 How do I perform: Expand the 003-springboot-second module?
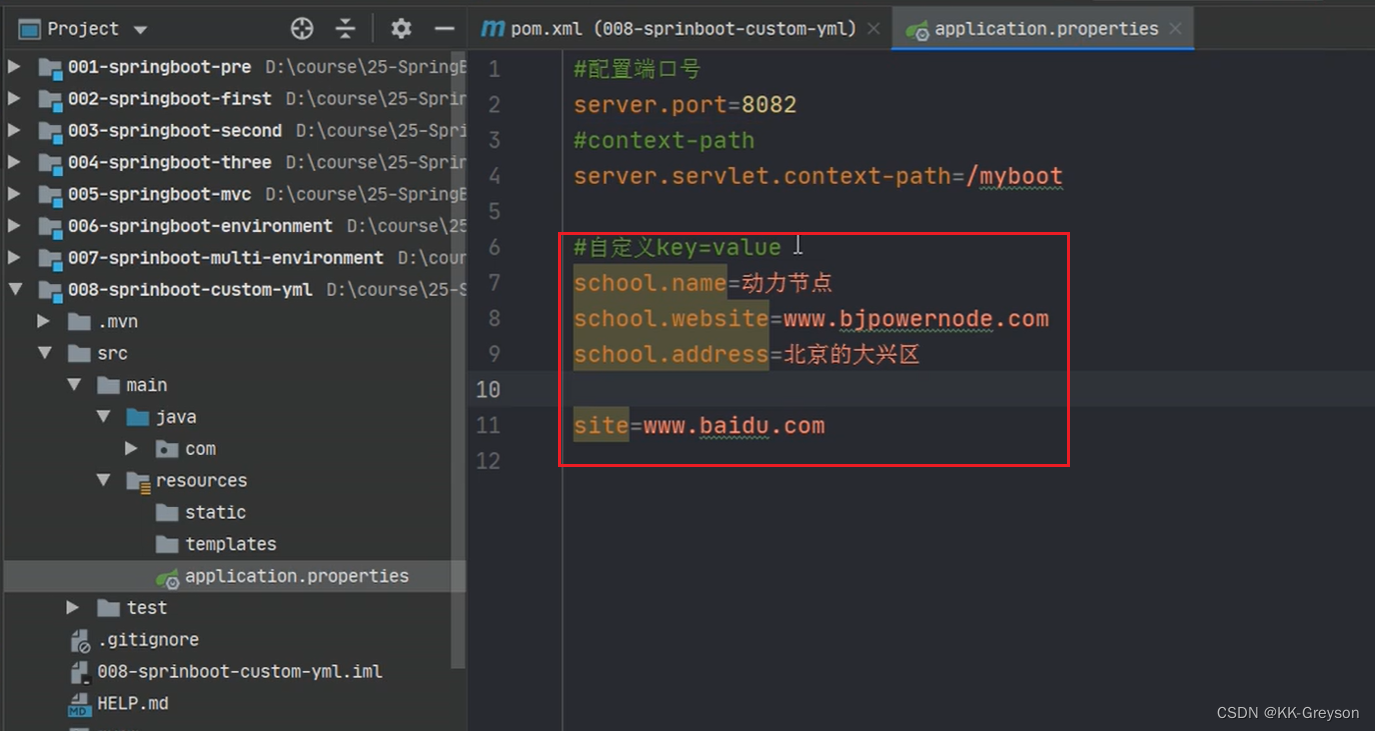click(x=14, y=131)
